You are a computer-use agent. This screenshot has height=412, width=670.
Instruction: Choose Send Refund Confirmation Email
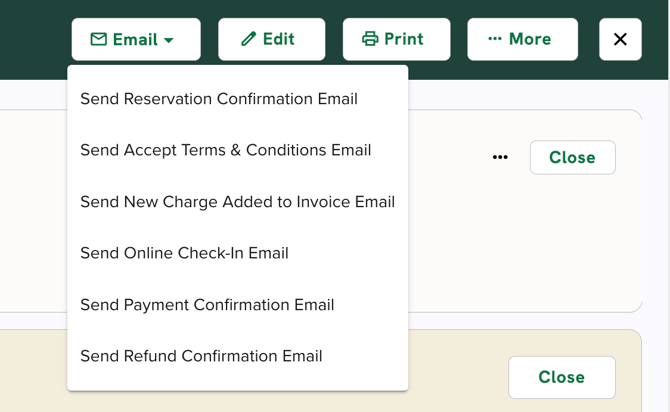click(238, 356)
